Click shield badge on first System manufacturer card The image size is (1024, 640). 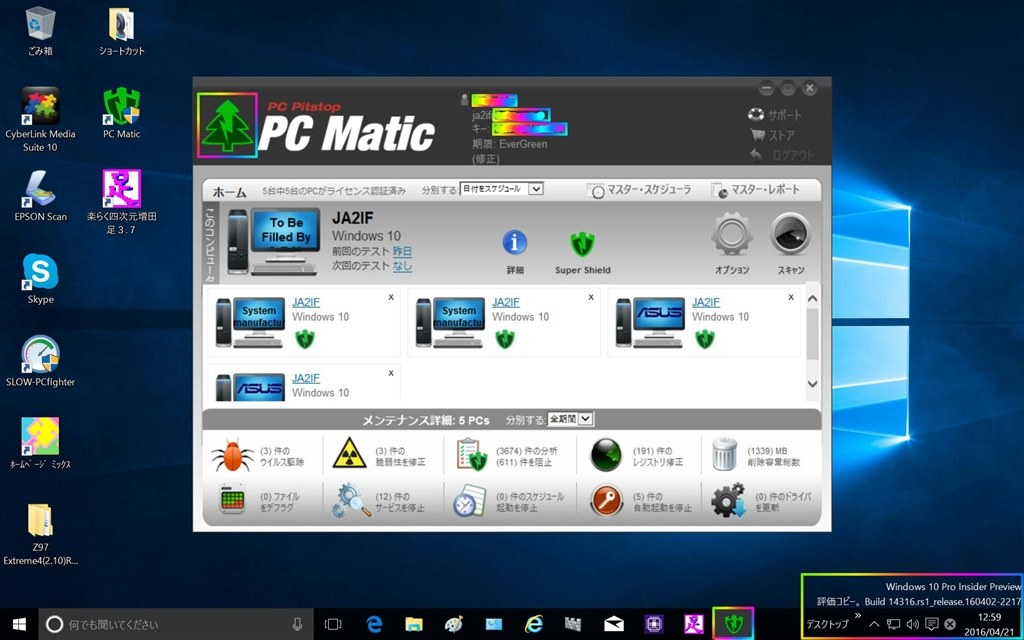coord(305,339)
